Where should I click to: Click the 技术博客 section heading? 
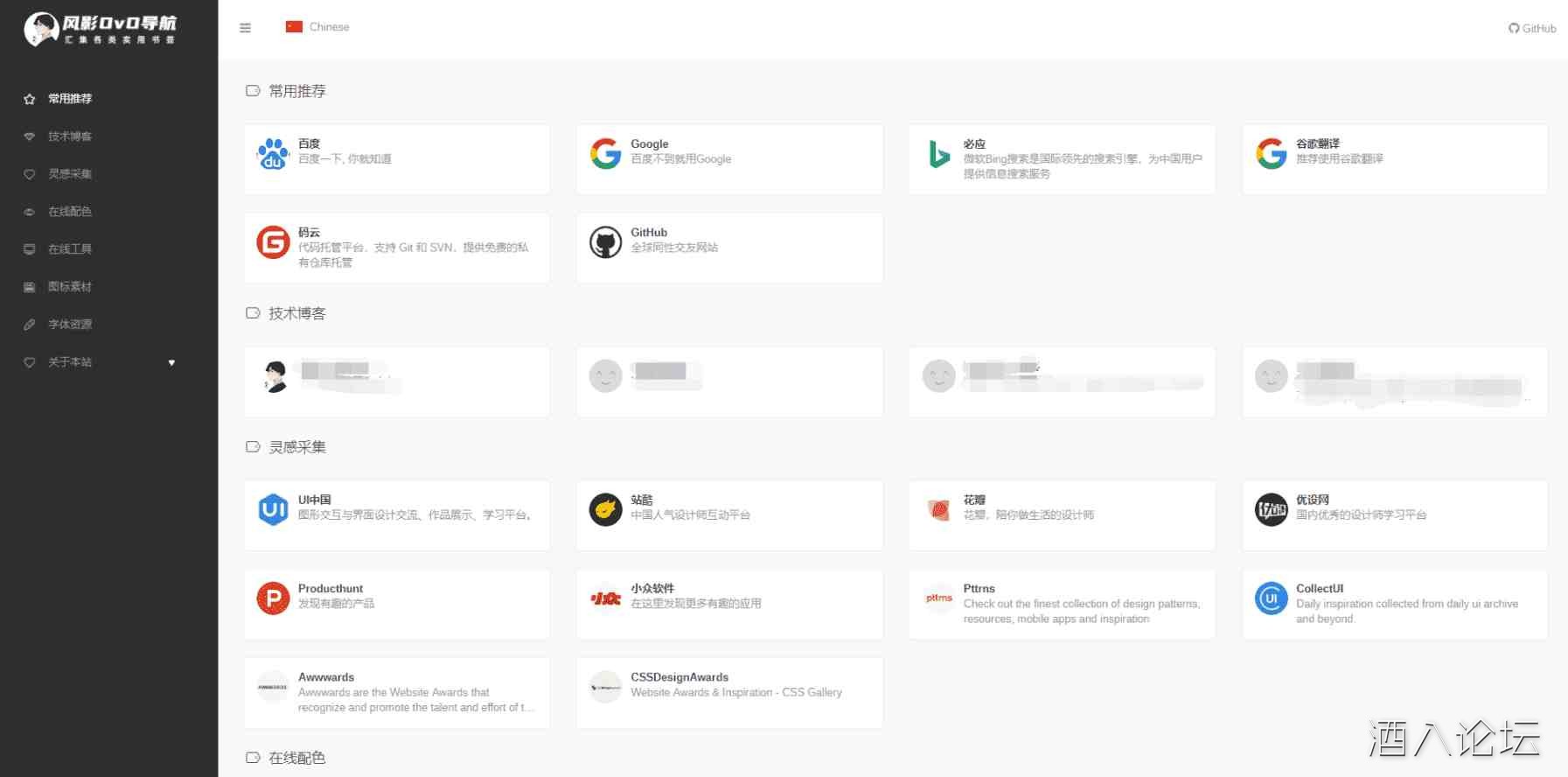pyautogui.click(x=297, y=313)
